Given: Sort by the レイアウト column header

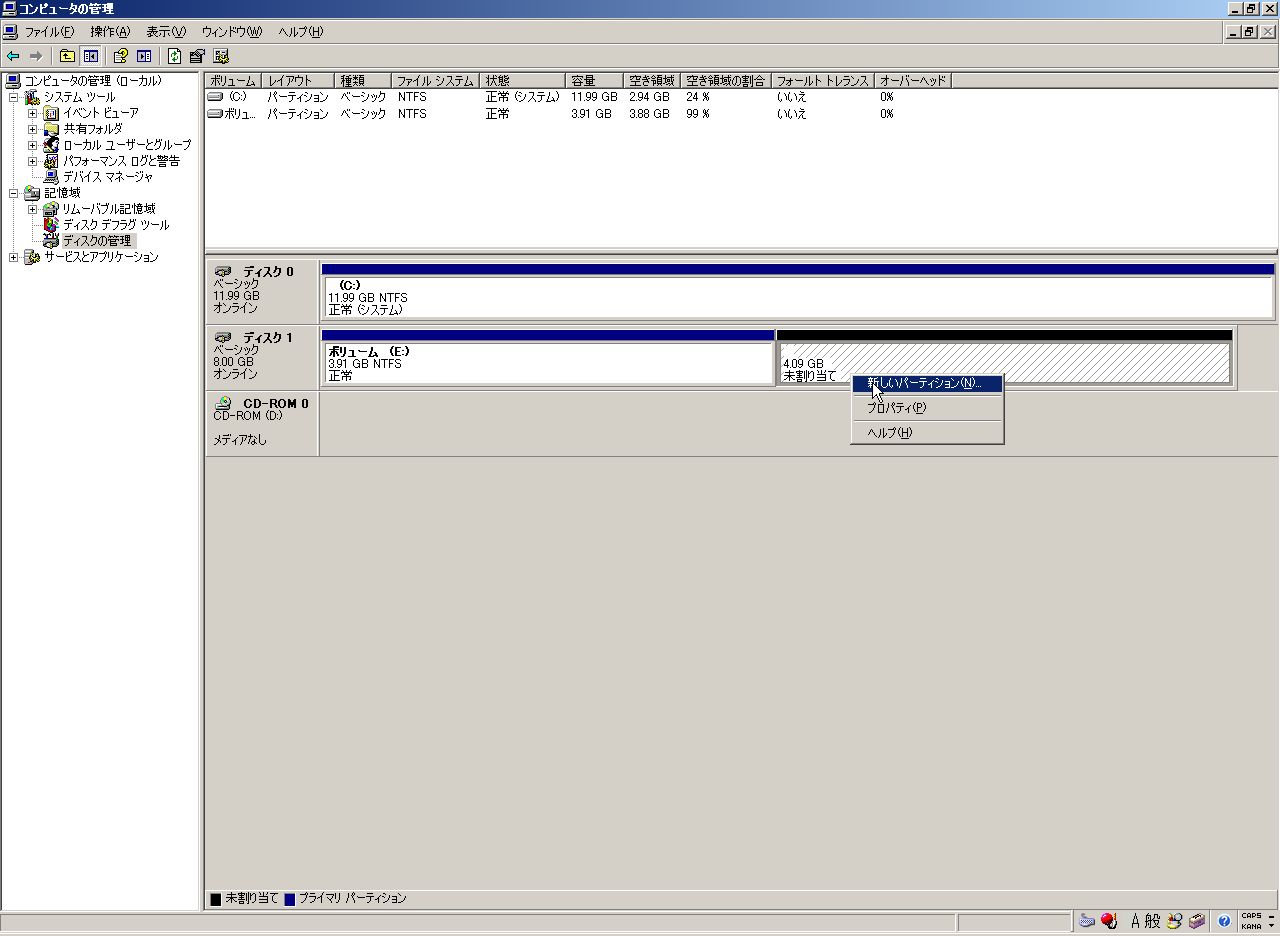Looking at the screenshot, I should [x=298, y=81].
